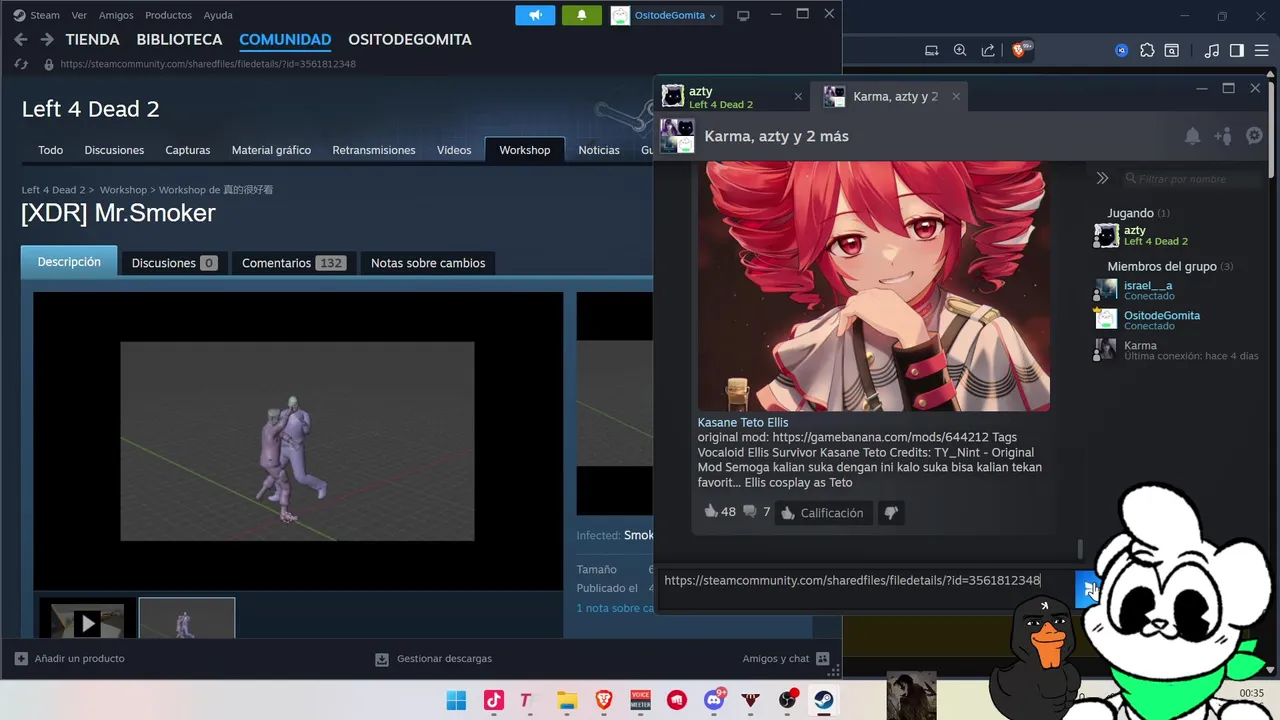Open Steam notifications bell button
The image size is (1280, 720).
[x=582, y=15]
